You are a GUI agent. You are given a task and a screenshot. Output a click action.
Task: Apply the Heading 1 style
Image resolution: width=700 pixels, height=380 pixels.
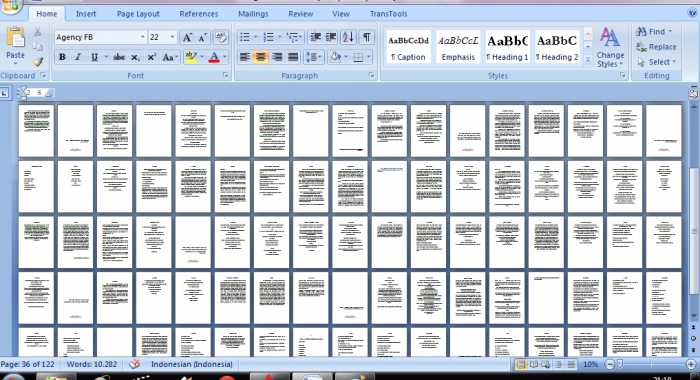coord(508,47)
